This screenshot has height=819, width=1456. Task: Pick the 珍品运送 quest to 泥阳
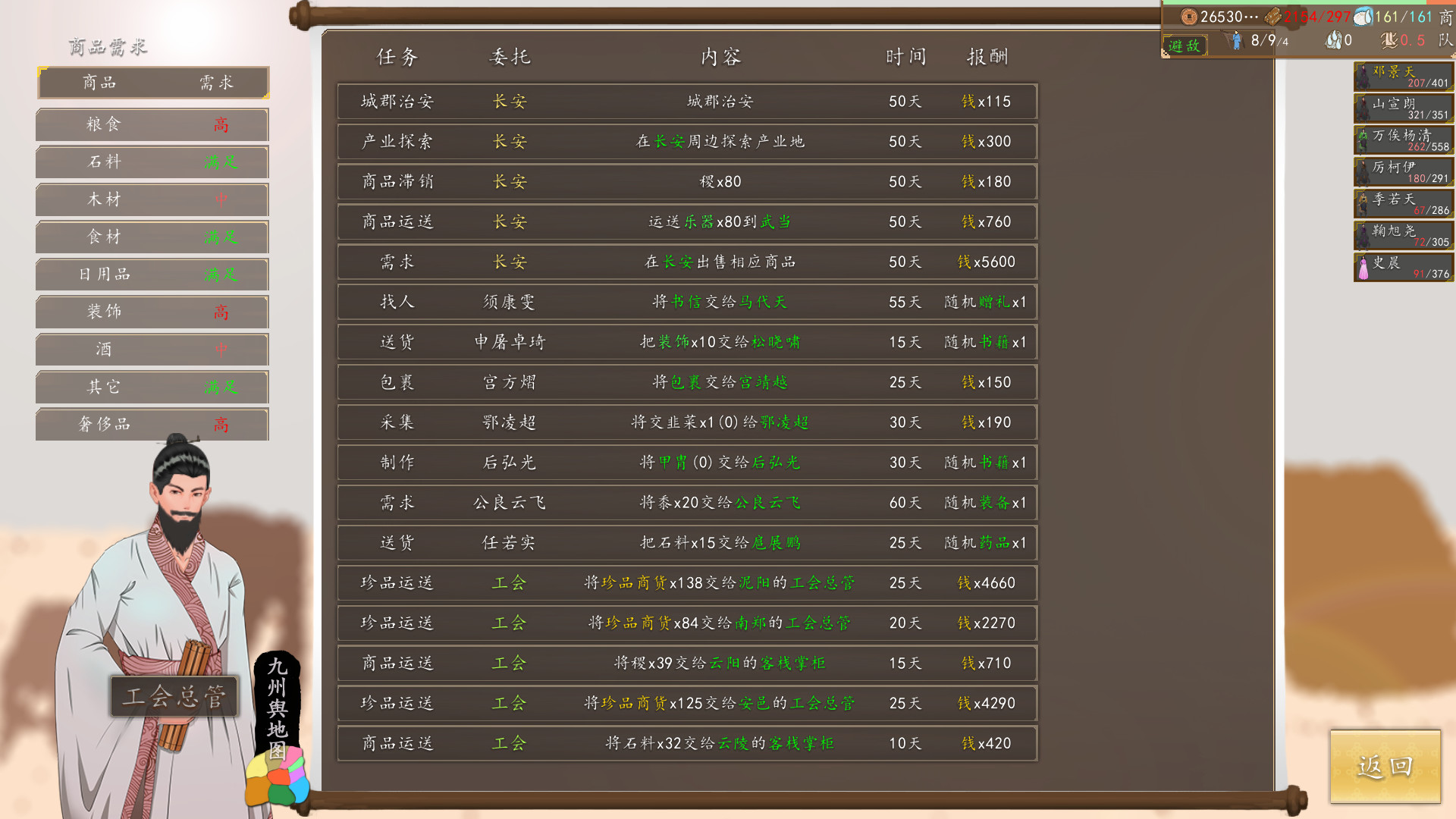pyautogui.click(x=686, y=582)
